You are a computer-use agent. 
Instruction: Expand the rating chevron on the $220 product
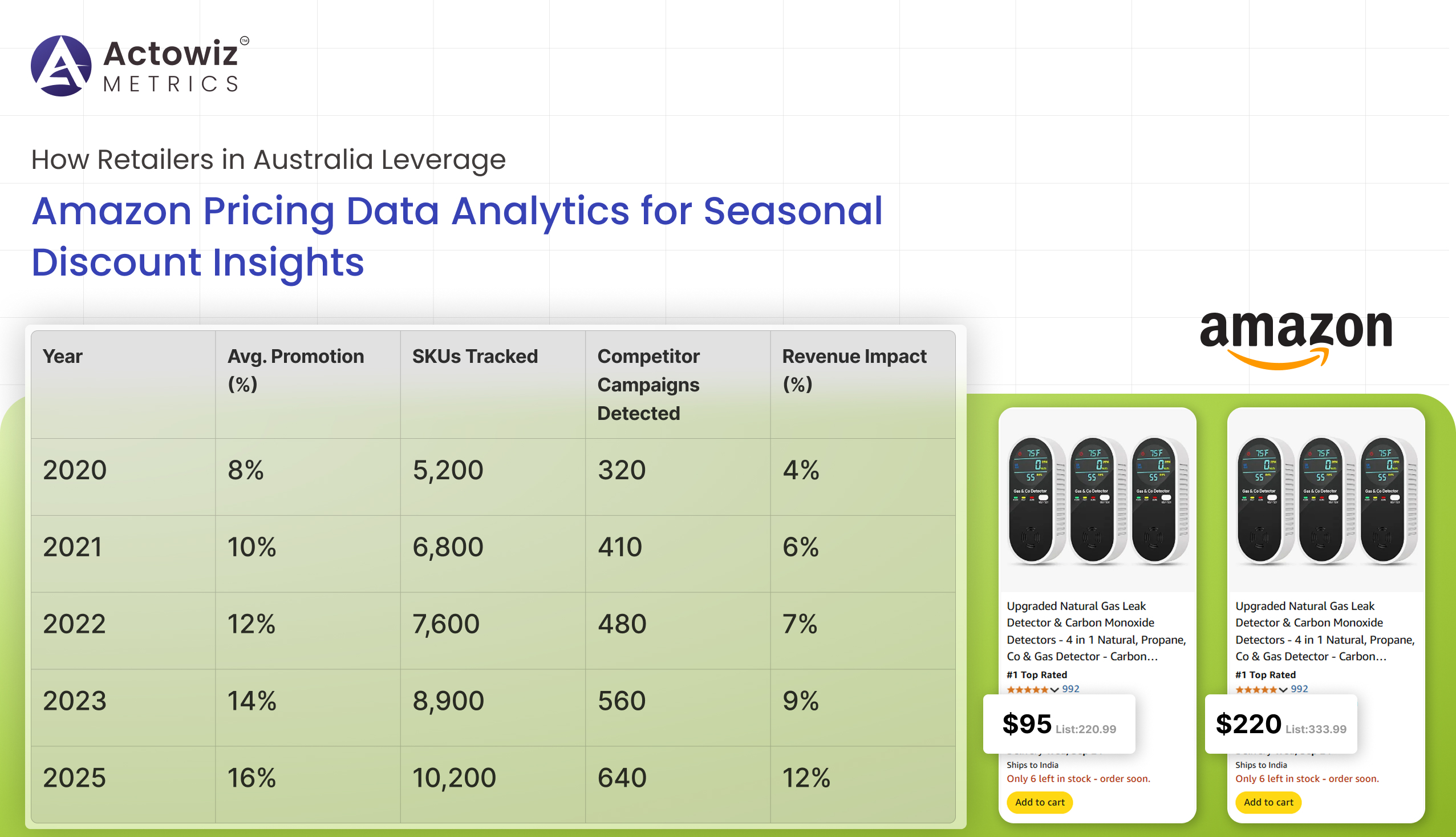1283,690
